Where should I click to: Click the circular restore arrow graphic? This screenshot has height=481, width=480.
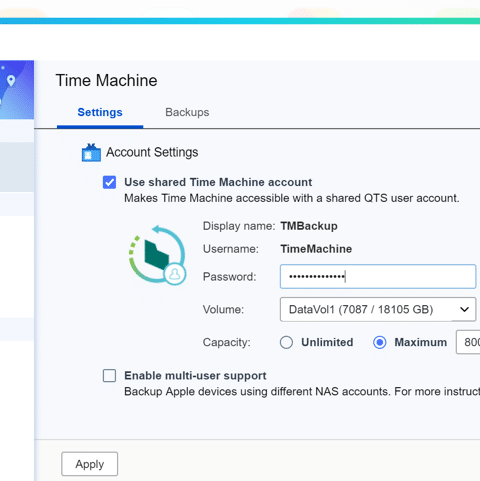pyautogui.click(x=157, y=255)
